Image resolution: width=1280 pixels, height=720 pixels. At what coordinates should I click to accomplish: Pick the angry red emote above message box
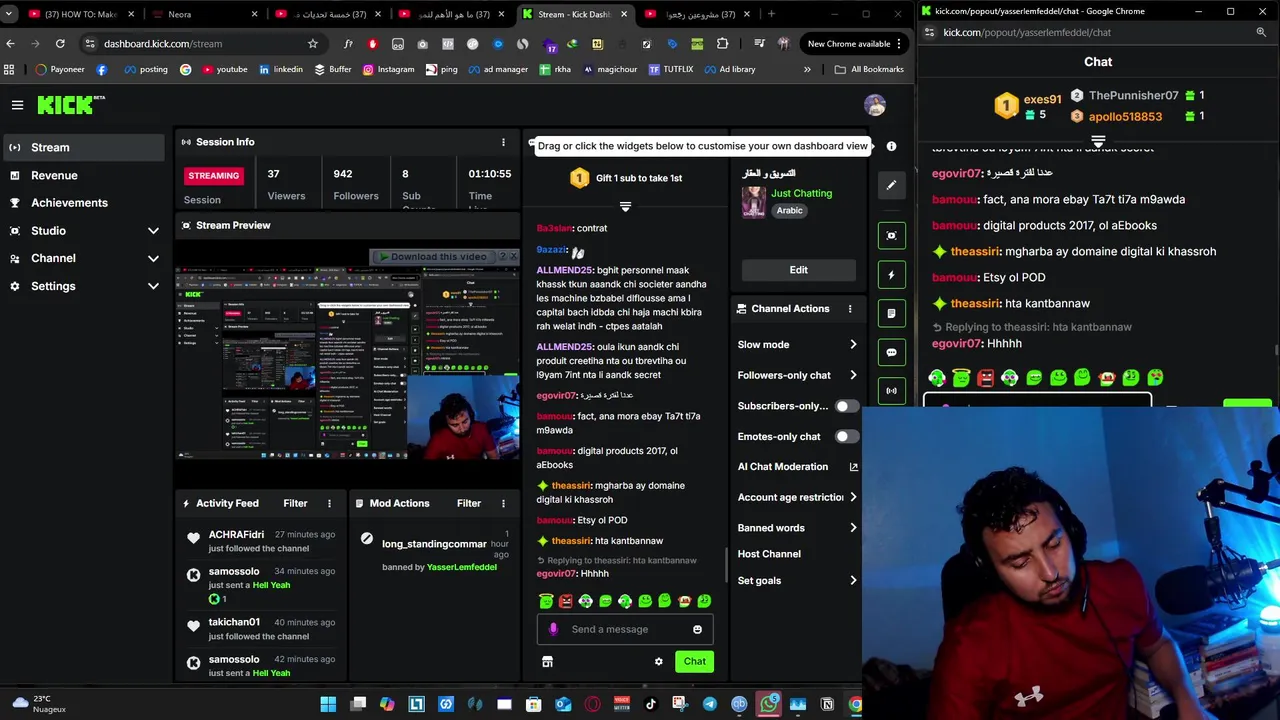pyautogui.click(x=566, y=601)
